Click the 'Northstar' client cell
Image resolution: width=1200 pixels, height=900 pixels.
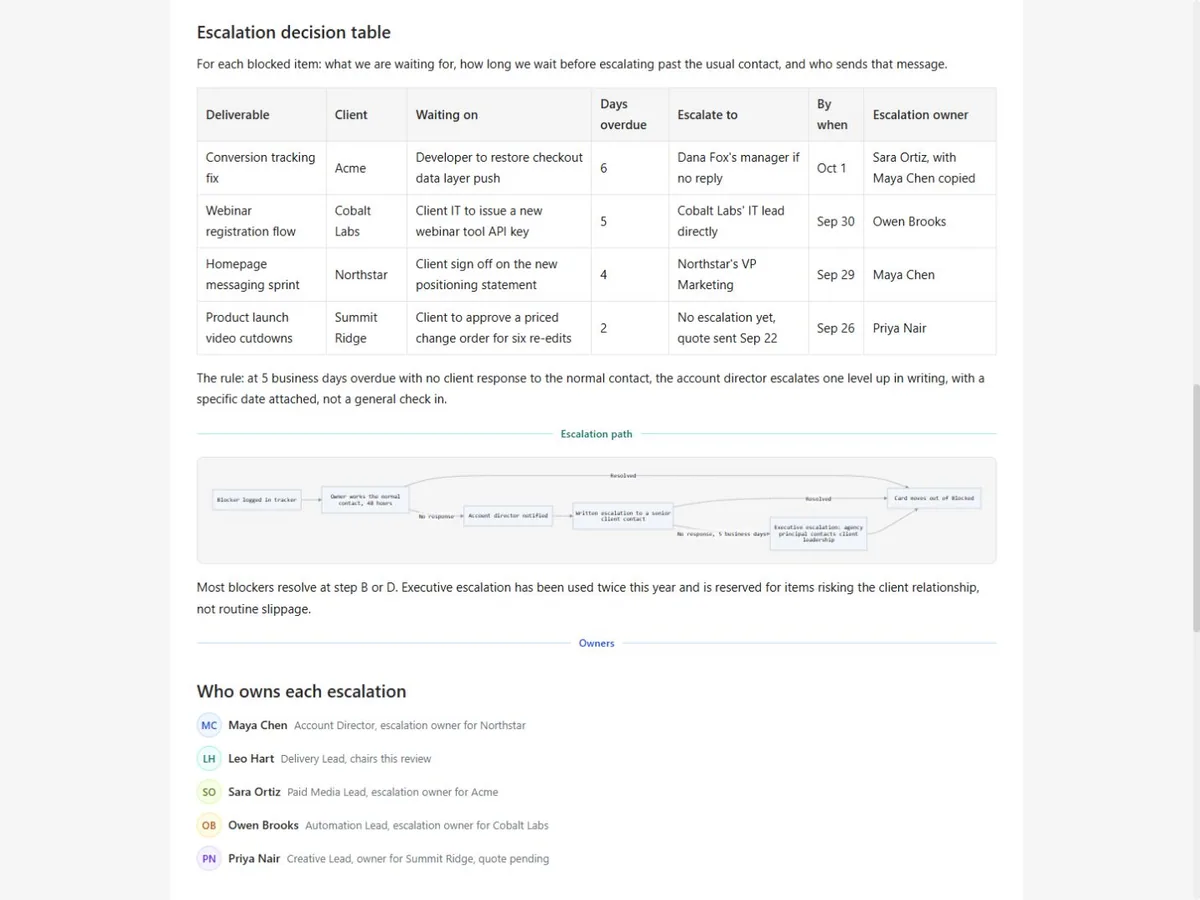pyautogui.click(x=367, y=274)
